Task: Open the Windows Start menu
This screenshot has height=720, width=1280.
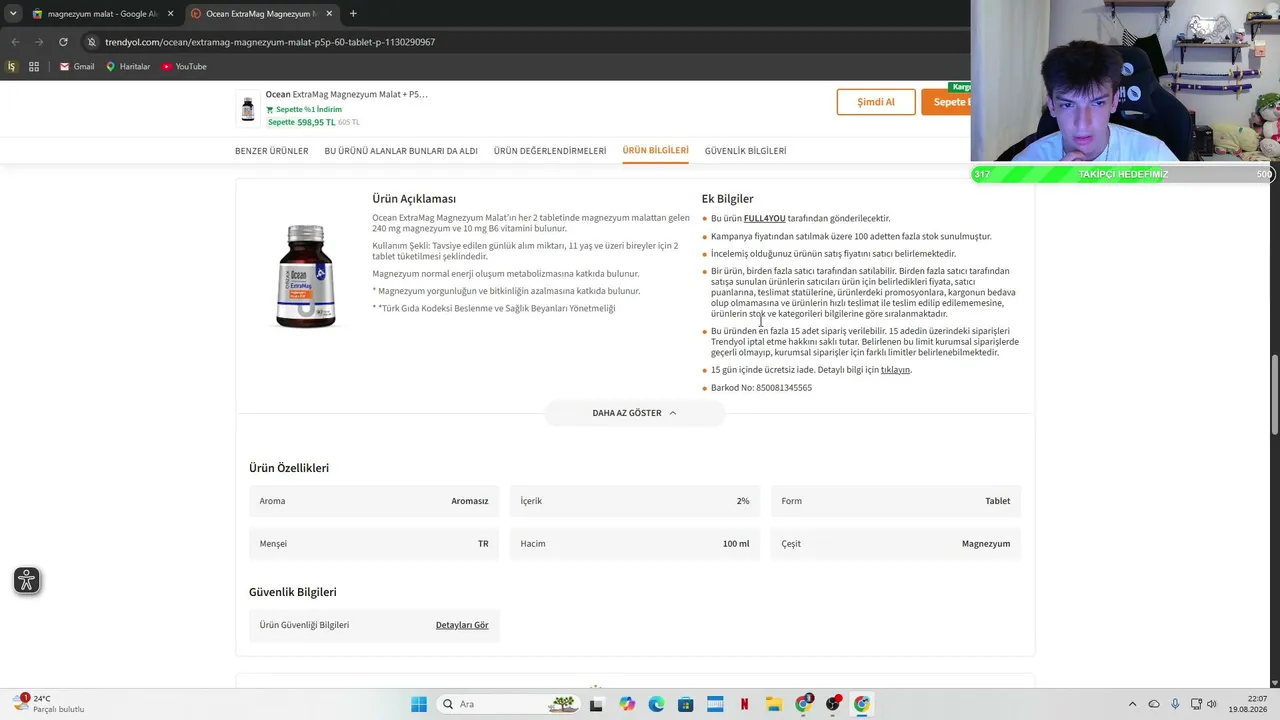Action: click(419, 704)
